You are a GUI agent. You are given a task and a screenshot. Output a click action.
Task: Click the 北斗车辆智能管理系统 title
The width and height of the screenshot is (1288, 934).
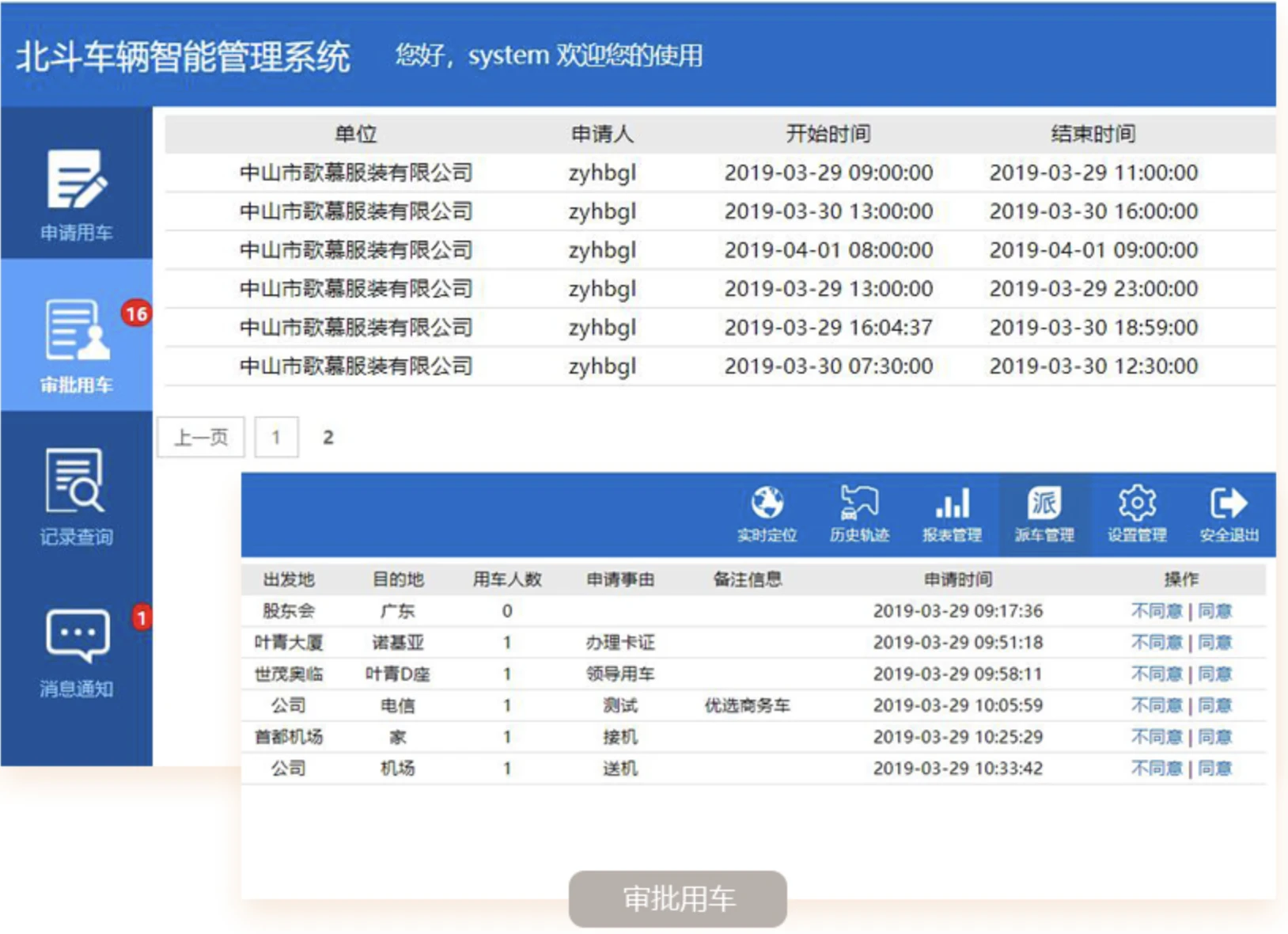183,56
